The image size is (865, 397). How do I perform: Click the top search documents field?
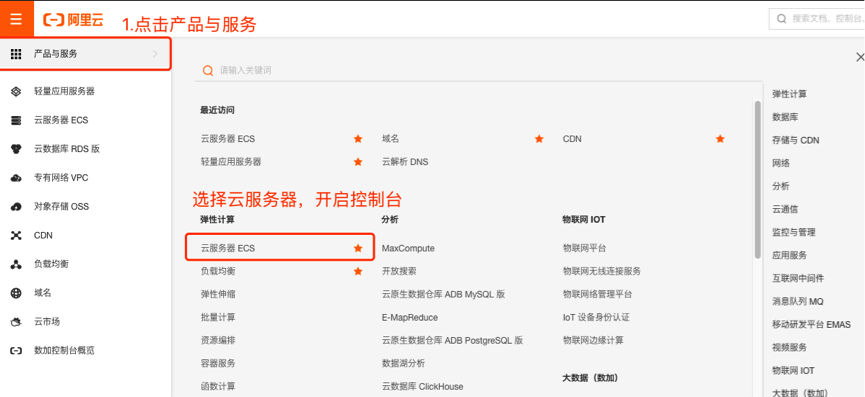[817, 19]
